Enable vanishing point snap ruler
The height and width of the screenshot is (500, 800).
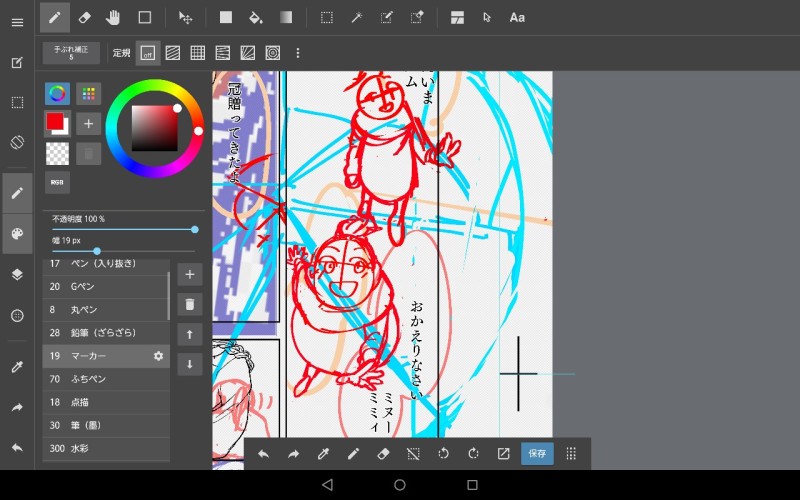(x=223, y=53)
